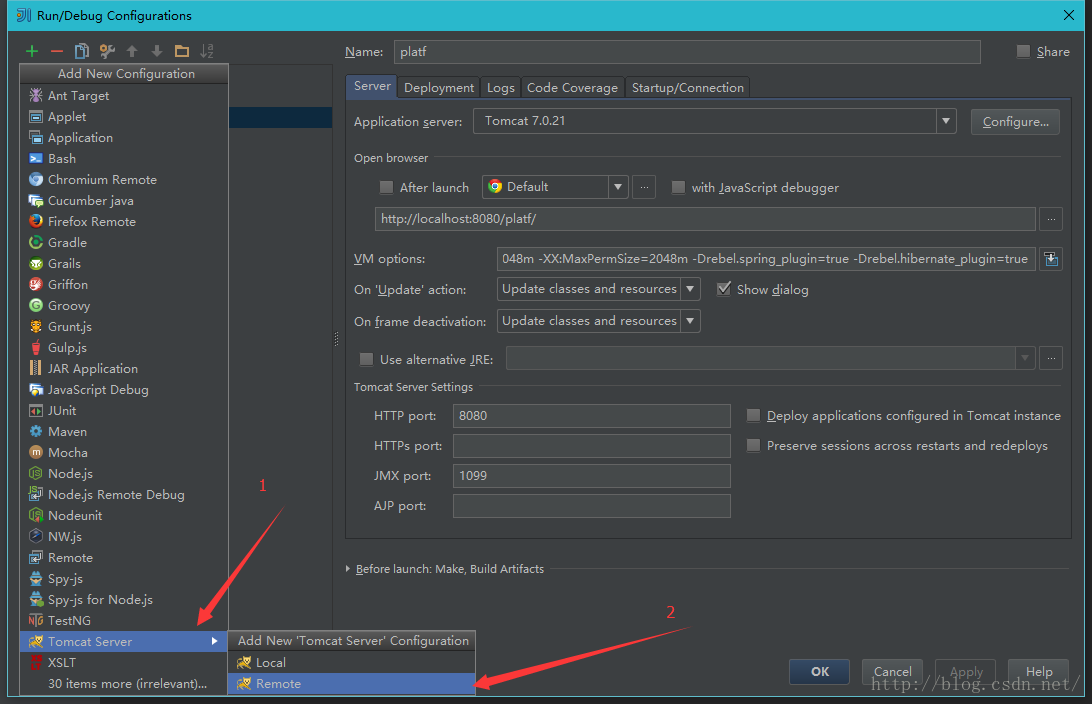
Task: Choose JUnit configuration type
Action: coord(124,410)
